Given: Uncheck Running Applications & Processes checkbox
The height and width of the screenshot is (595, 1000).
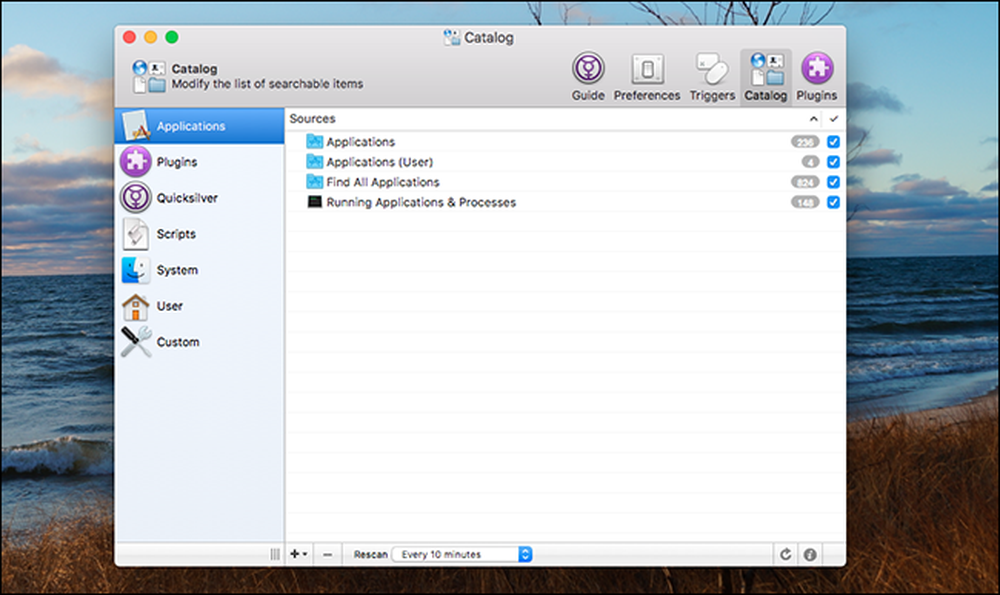Looking at the screenshot, I should pyautogui.click(x=833, y=202).
